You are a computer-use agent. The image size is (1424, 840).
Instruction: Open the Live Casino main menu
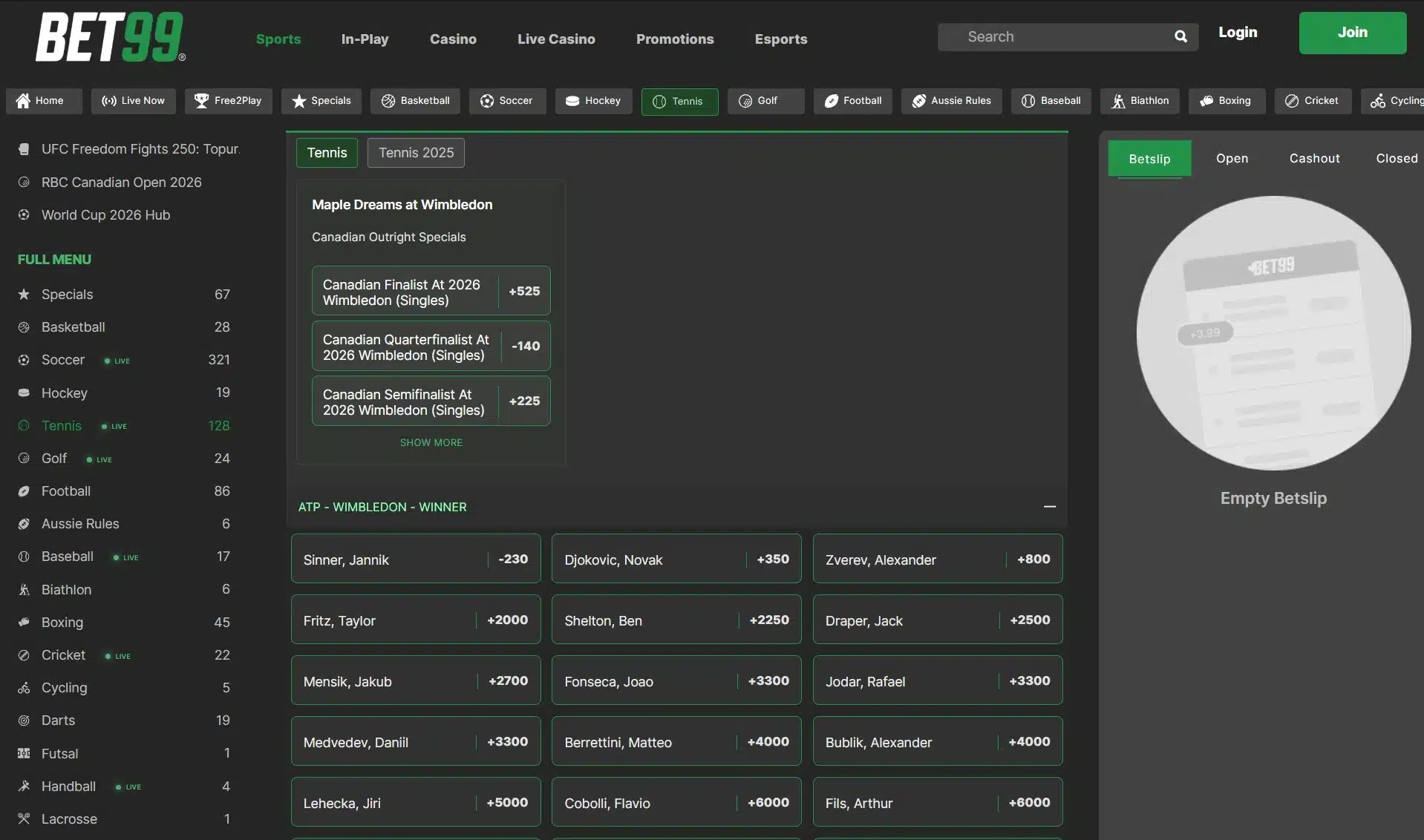[556, 39]
